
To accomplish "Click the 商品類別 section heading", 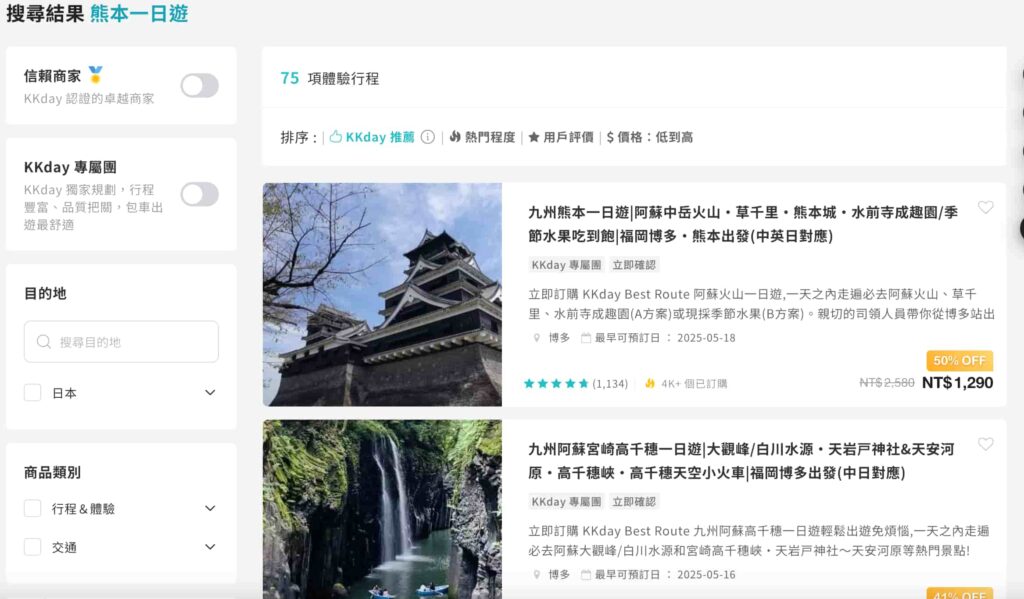I will tap(52, 472).
